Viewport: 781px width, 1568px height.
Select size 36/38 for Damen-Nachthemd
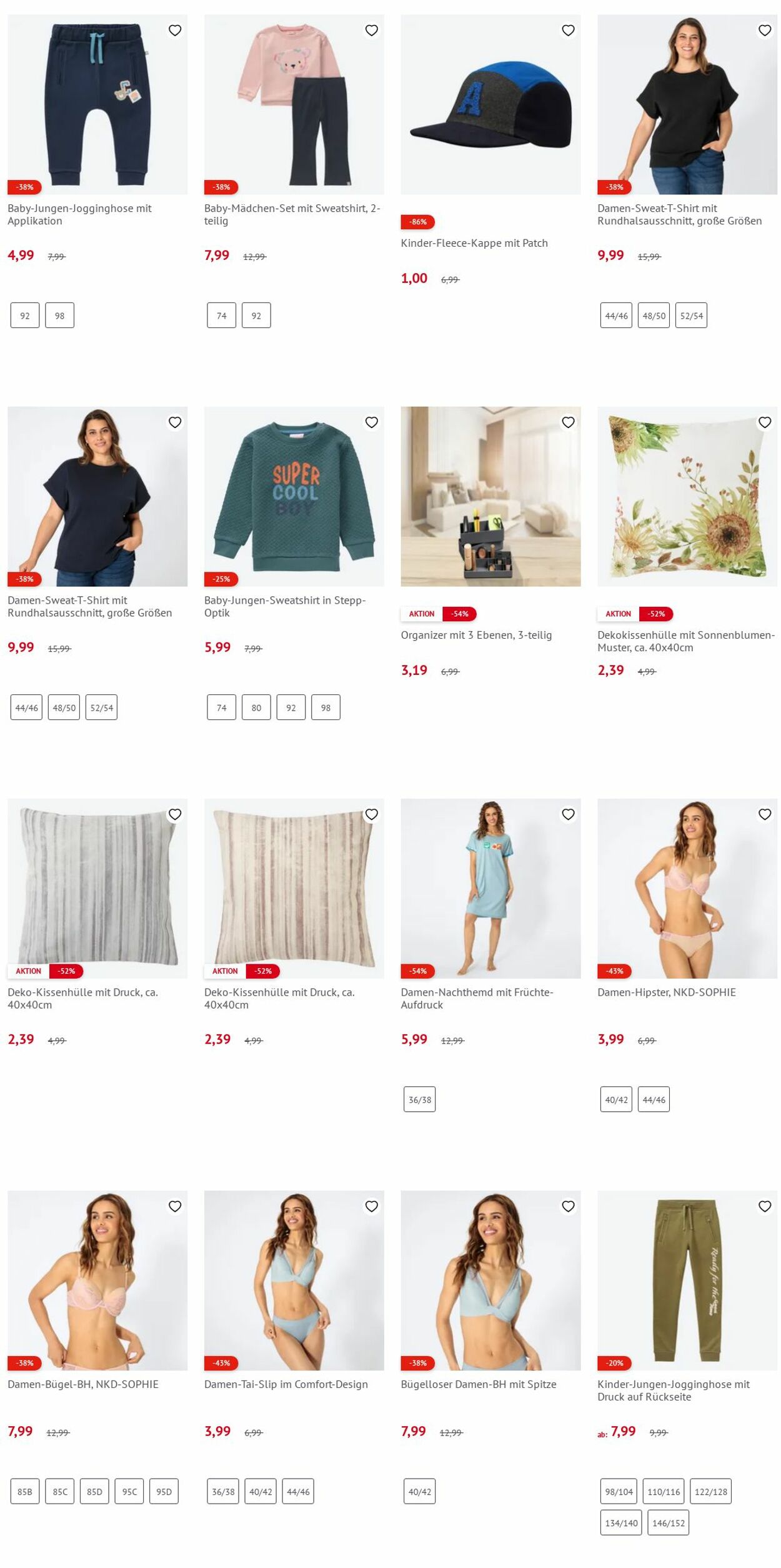coord(419,1099)
